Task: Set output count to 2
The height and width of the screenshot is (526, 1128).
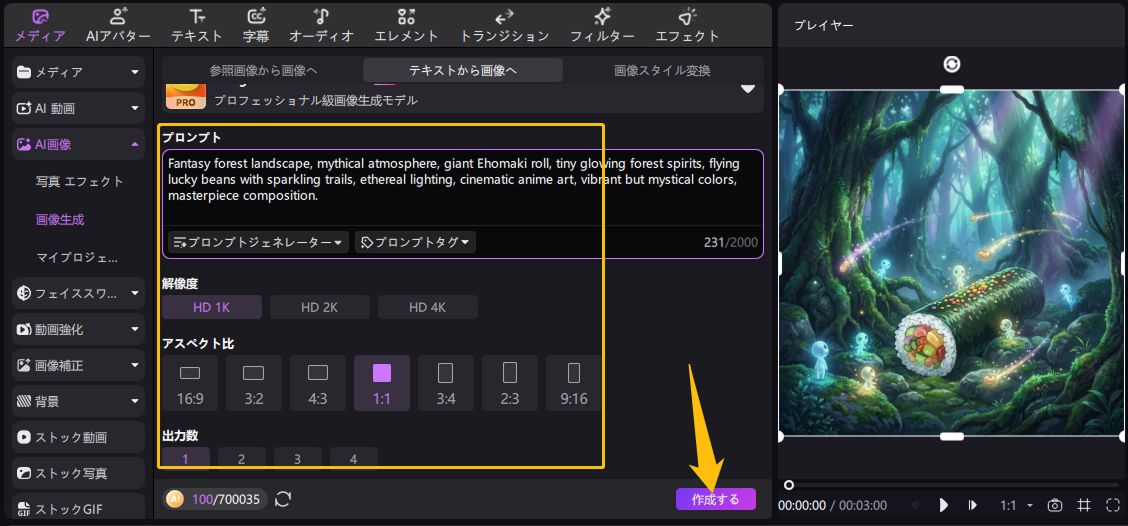Action: coord(242,458)
